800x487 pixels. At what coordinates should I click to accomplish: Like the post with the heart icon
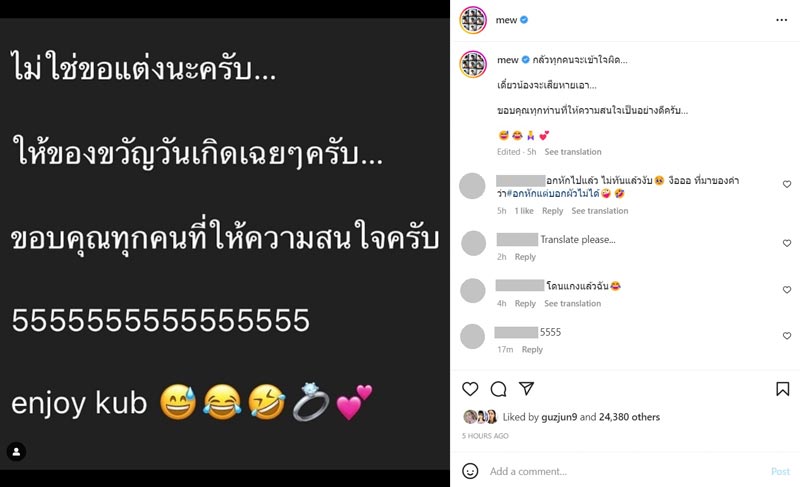[x=470, y=389]
